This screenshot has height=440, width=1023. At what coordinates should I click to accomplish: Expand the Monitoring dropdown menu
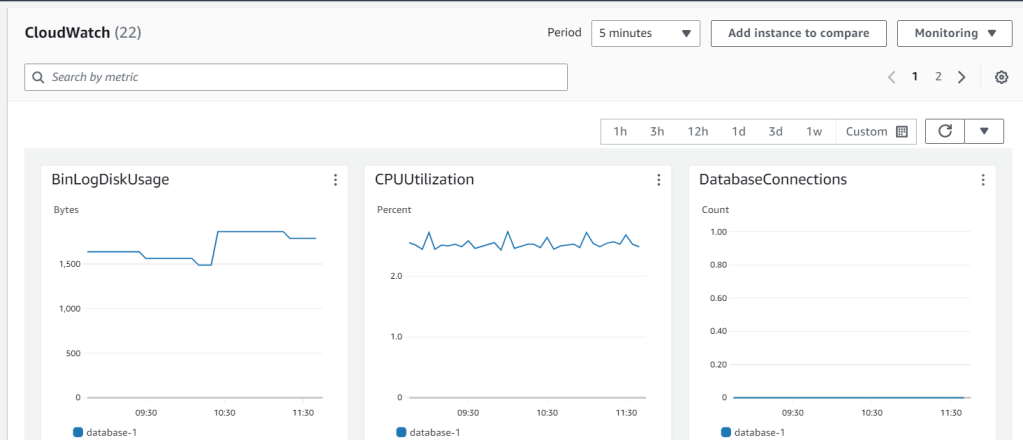[x=955, y=33]
